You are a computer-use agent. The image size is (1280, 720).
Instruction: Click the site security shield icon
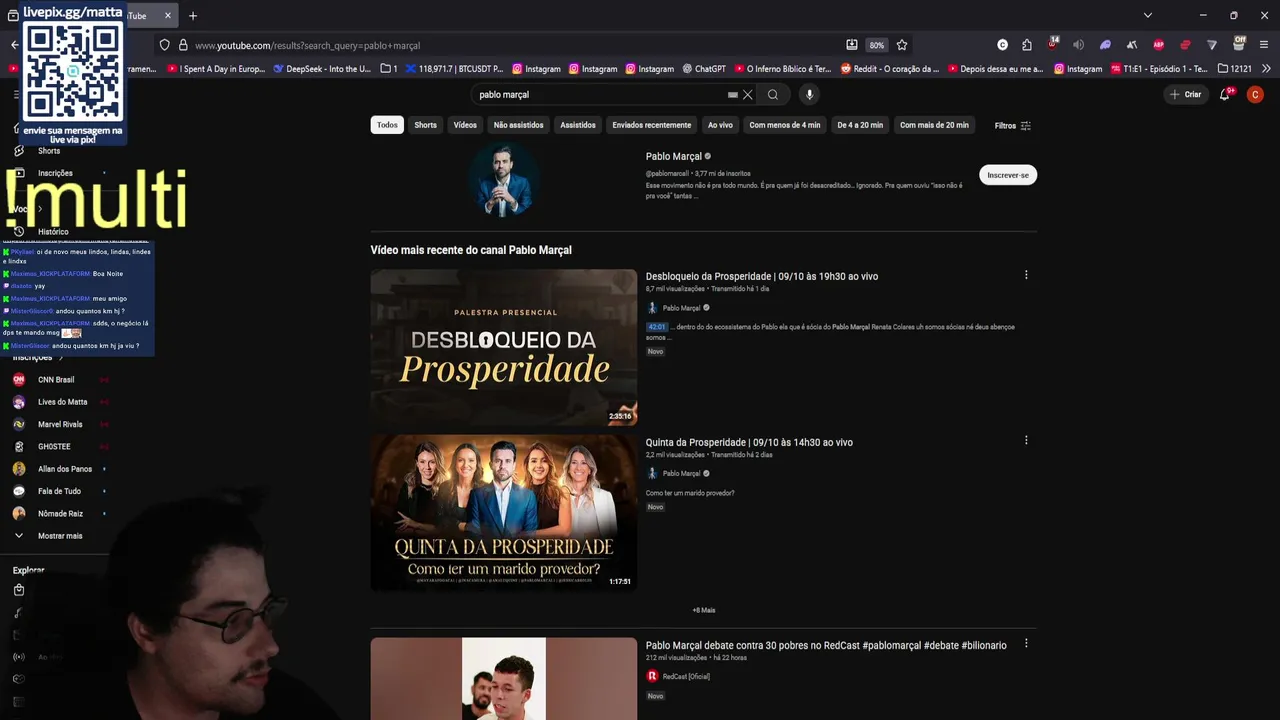pyautogui.click(x=165, y=45)
